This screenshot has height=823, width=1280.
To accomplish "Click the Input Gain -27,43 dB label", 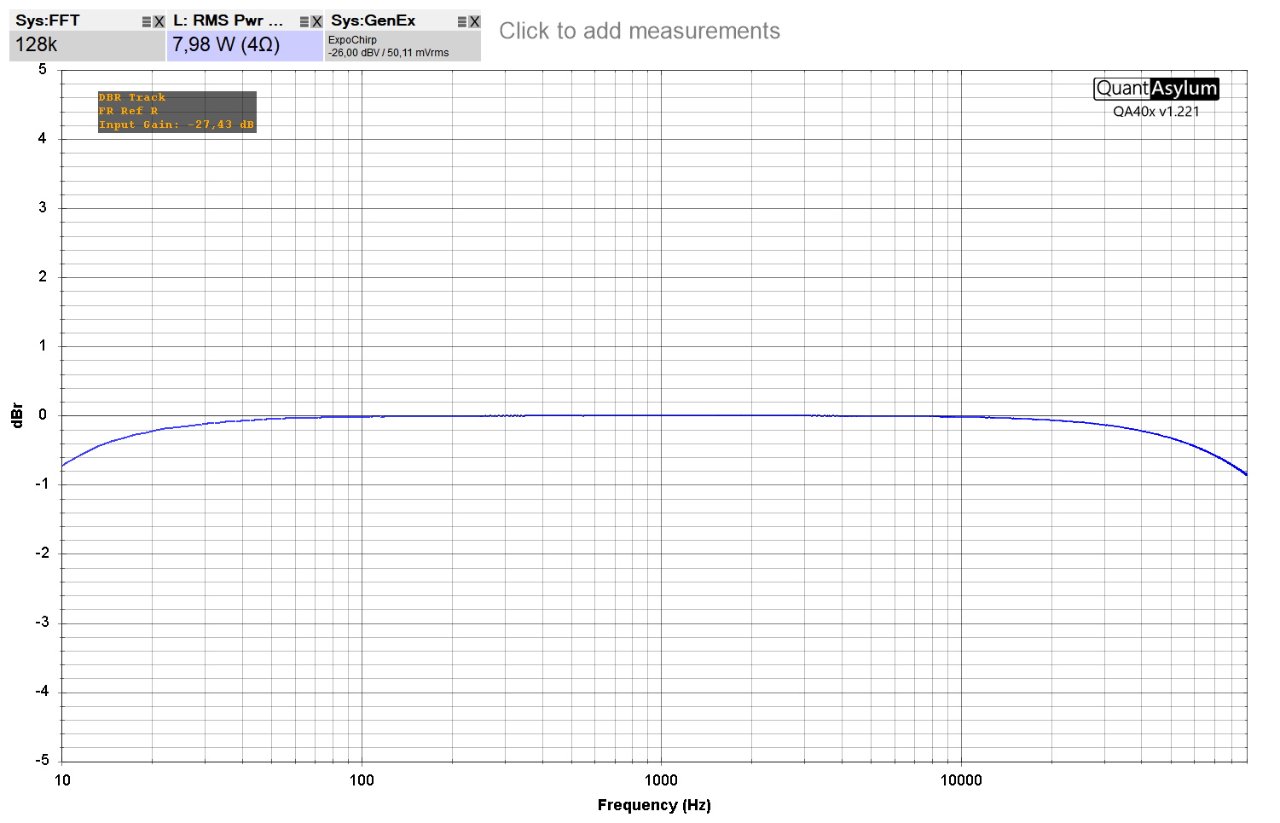I will (x=176, y=125).
